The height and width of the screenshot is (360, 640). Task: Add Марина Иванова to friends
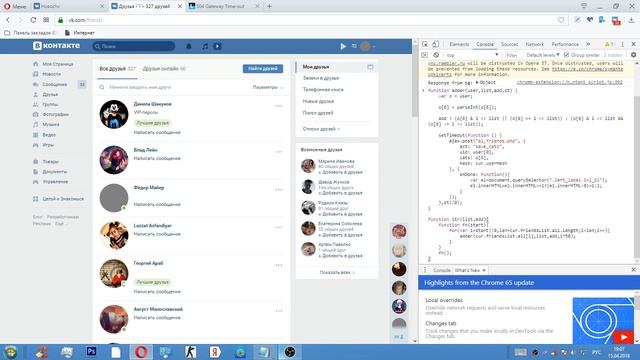point(340,172)
